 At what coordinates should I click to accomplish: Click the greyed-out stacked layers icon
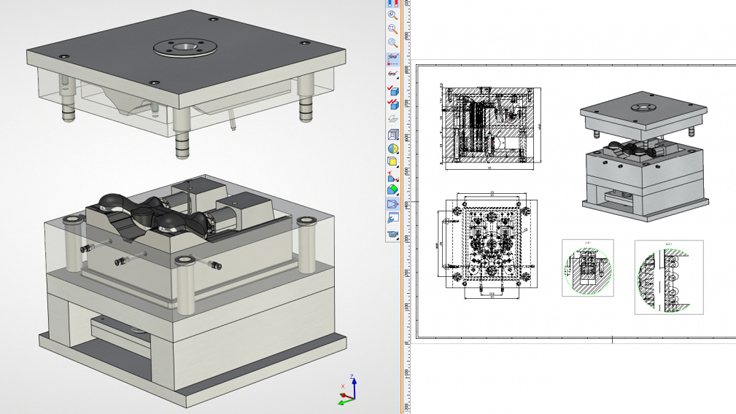click(393, 119)
